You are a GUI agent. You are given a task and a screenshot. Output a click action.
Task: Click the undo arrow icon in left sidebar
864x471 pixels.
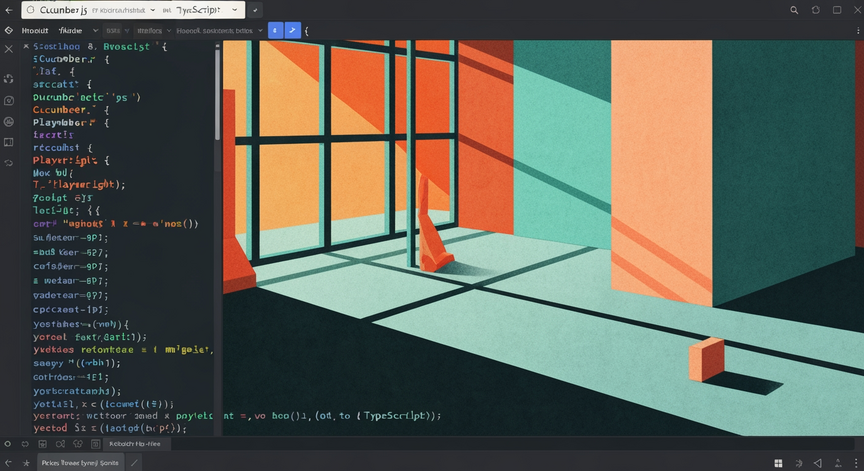coord(9,163)
